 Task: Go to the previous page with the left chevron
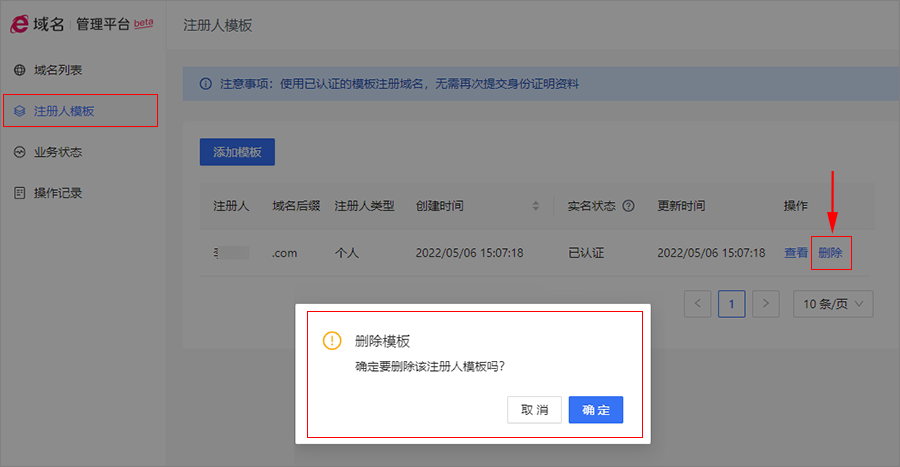[698, 303]
